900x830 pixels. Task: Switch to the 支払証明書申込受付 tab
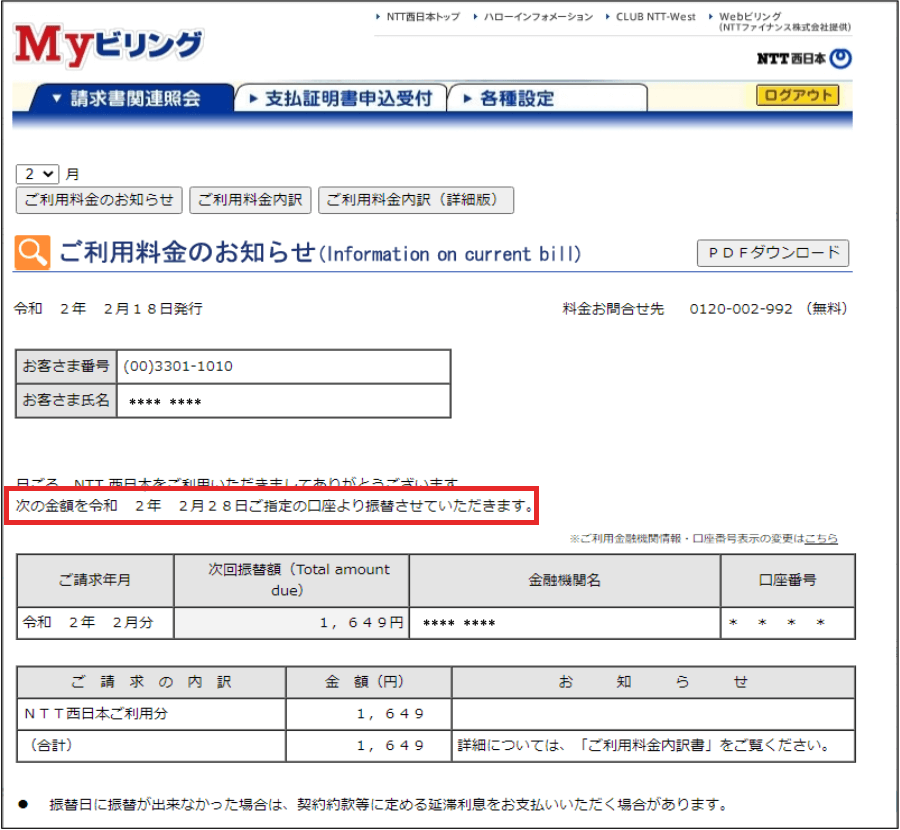340,98
